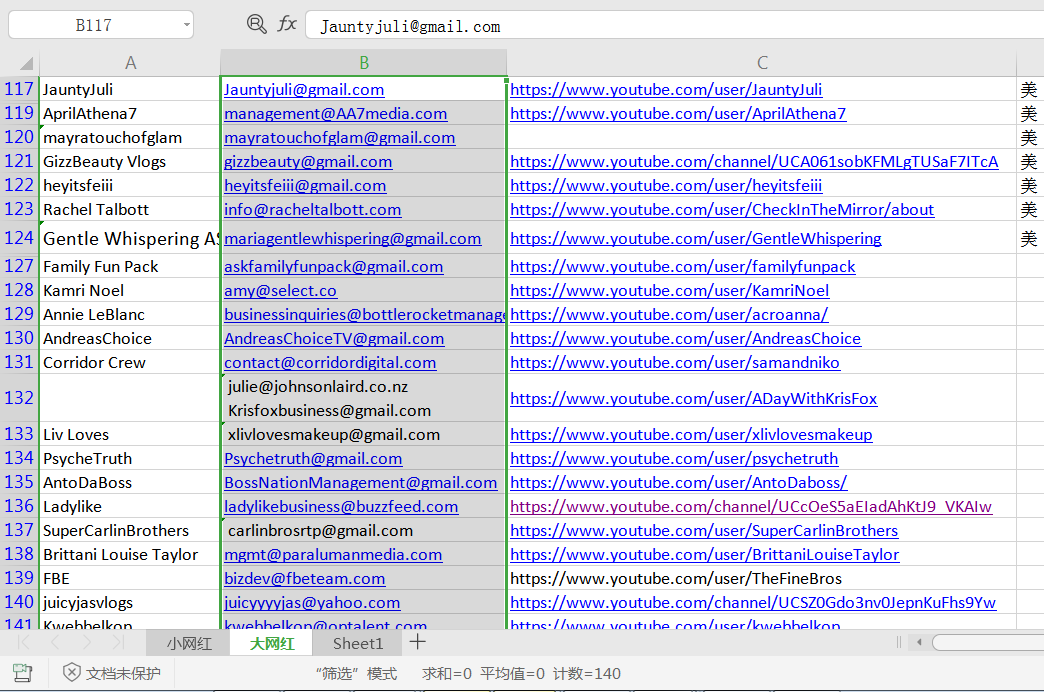Click the document protection status icon
1044x692 pixels.
click(71, 673)
